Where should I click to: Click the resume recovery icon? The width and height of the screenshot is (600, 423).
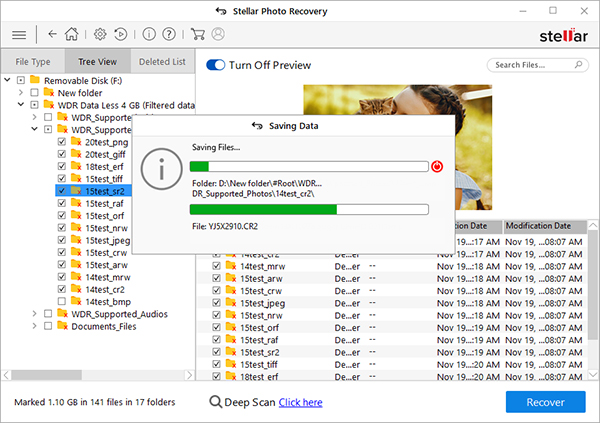click(121, 34)
